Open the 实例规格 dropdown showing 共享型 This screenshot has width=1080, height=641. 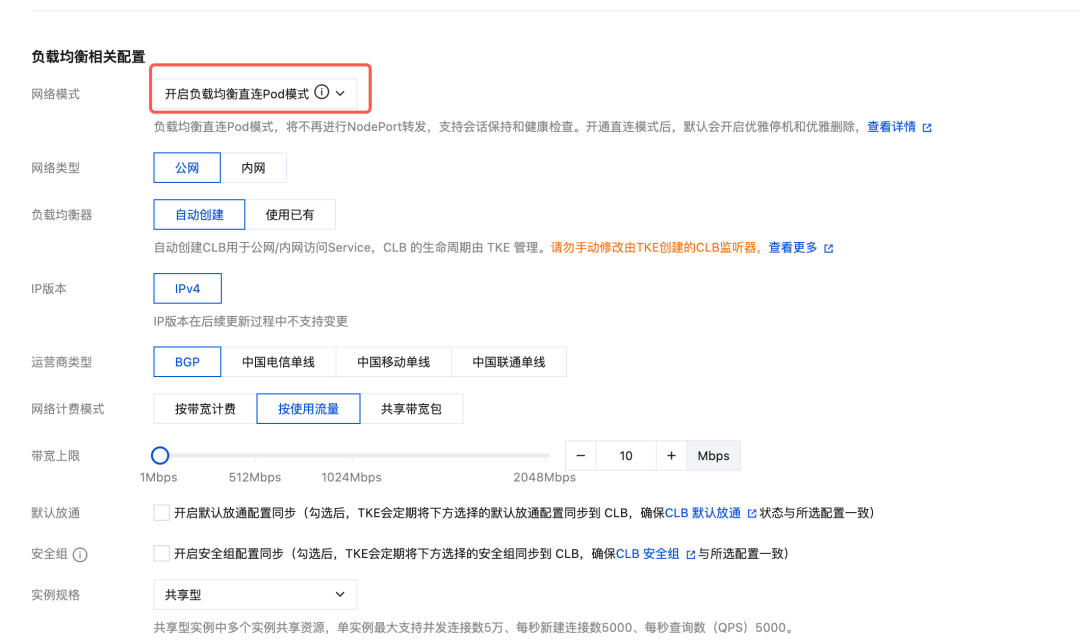(254, 594)
